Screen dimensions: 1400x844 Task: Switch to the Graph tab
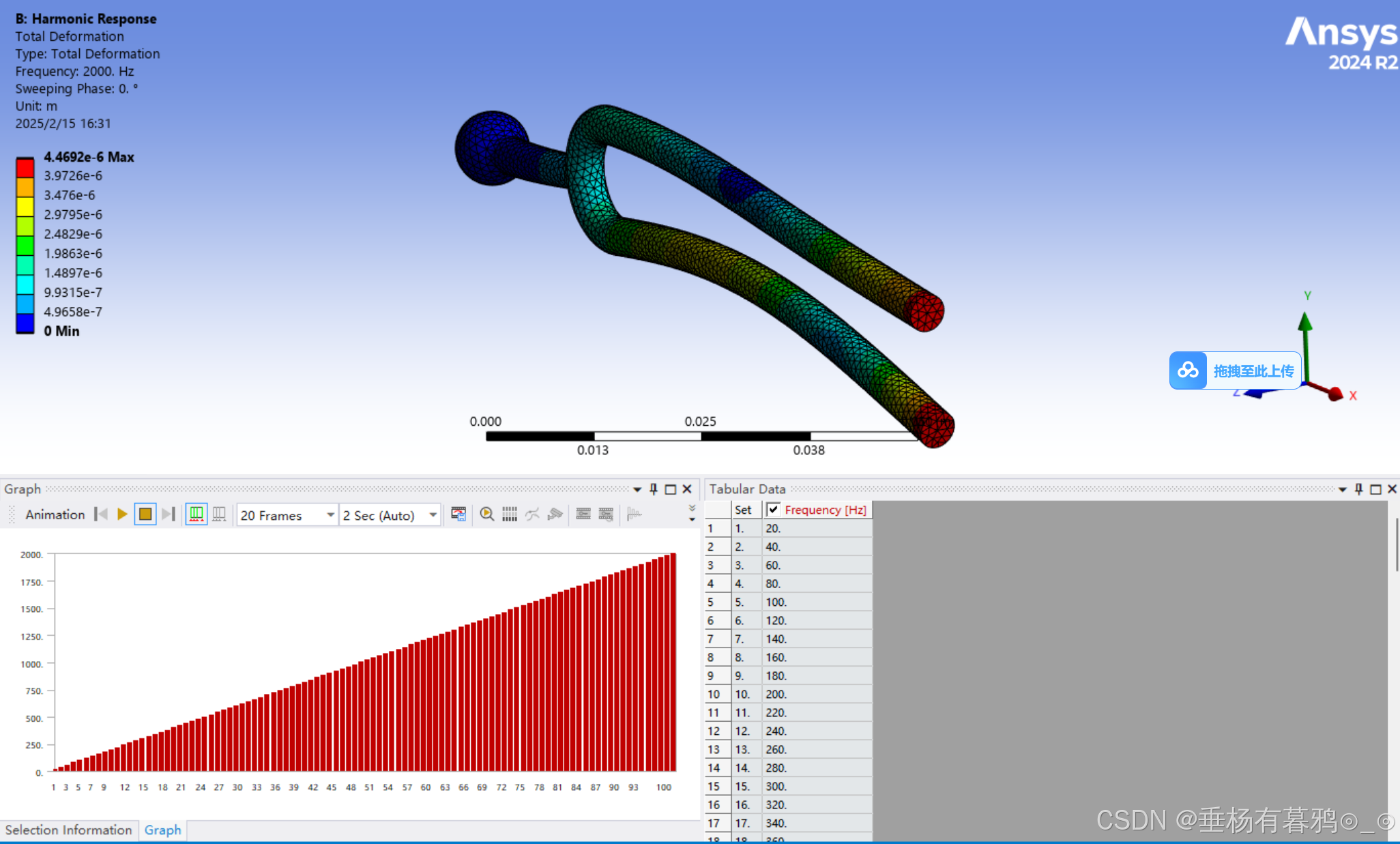[162, 830]
